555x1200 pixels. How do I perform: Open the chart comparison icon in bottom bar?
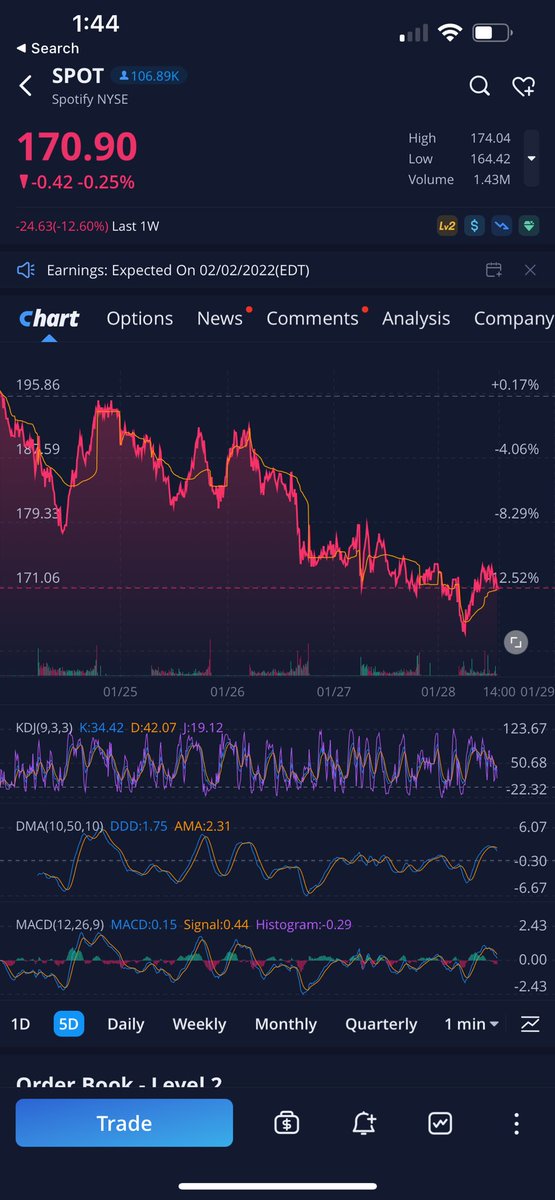pyautogui.click(x=440, y=1123)
